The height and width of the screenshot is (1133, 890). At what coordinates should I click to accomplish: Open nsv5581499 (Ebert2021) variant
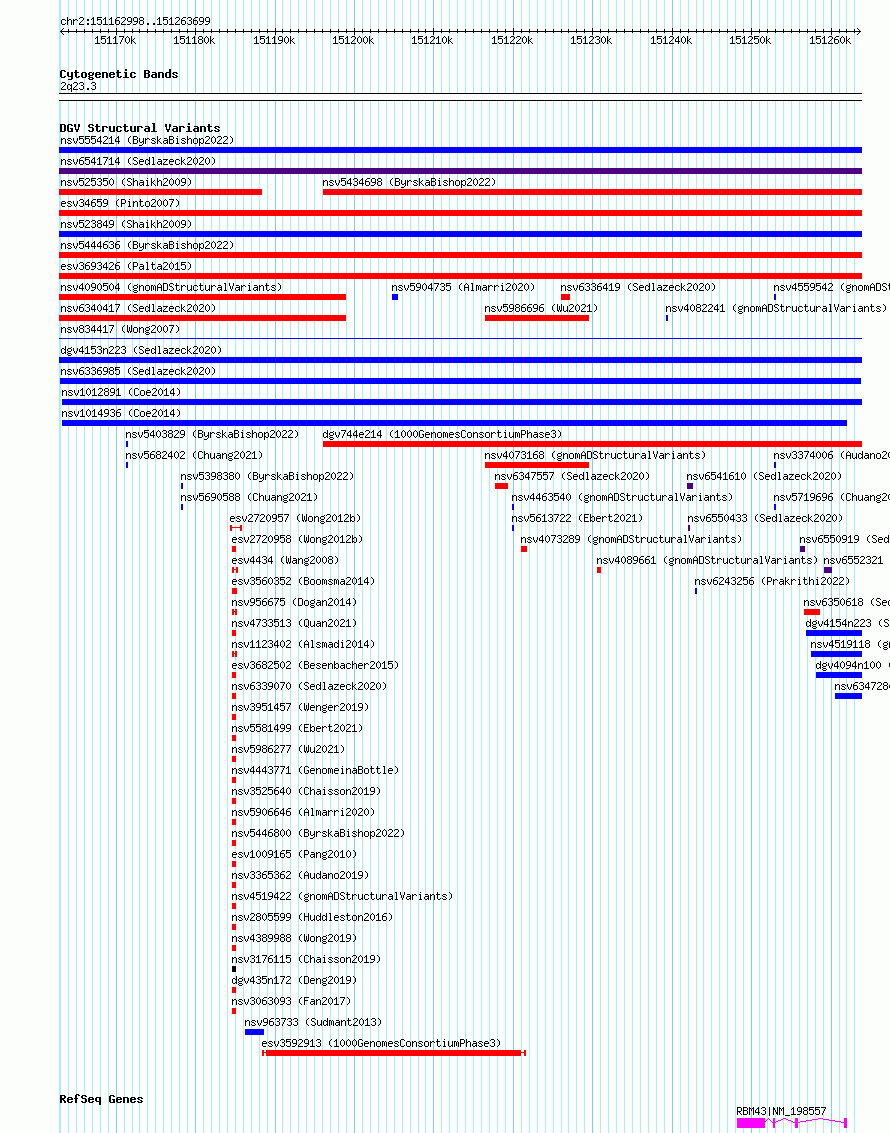[x=297, y=727]
